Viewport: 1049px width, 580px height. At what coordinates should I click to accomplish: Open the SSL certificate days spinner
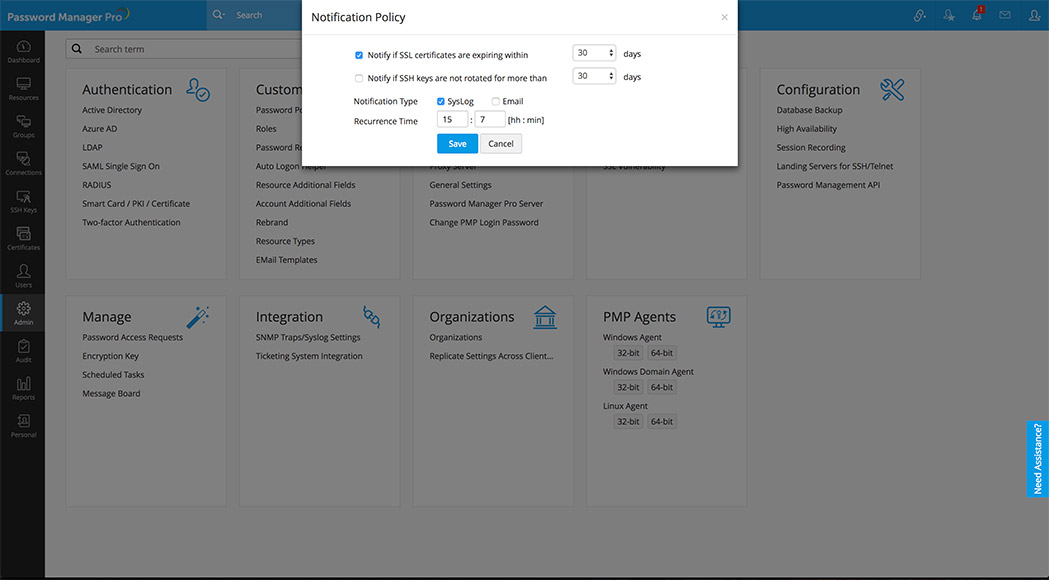coord(594,53)
